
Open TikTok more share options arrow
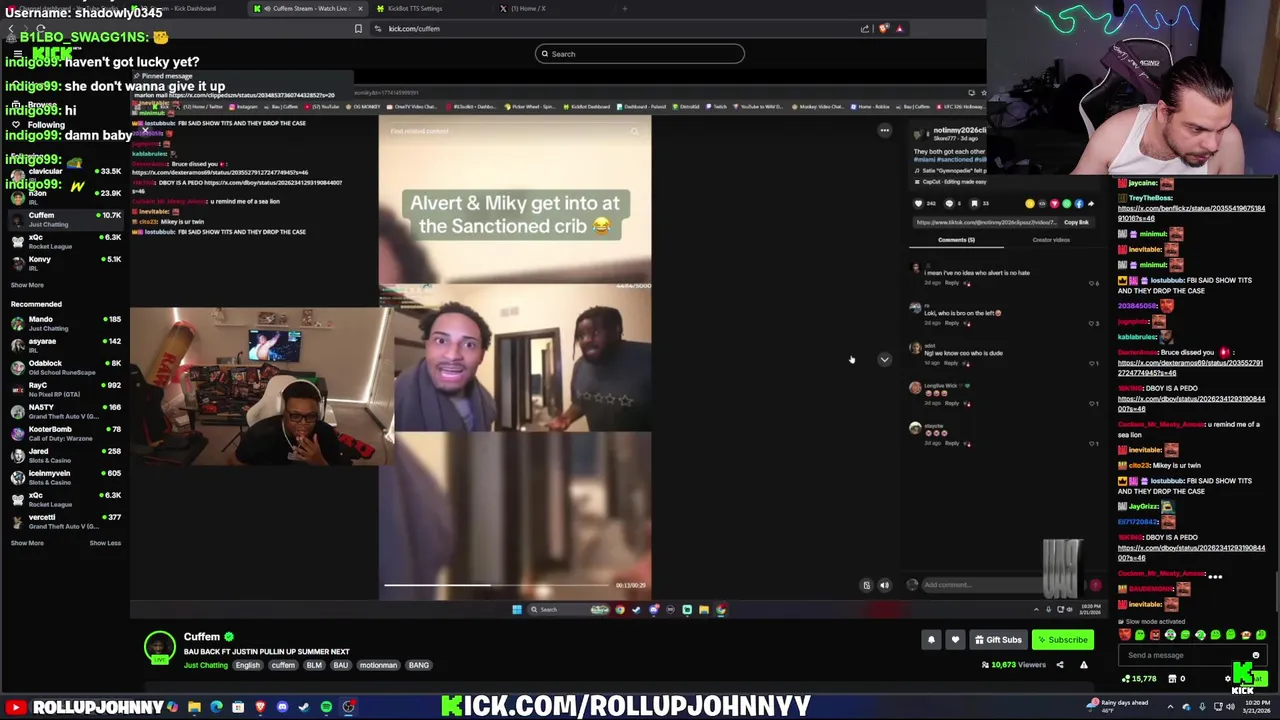click(1090, 204)
